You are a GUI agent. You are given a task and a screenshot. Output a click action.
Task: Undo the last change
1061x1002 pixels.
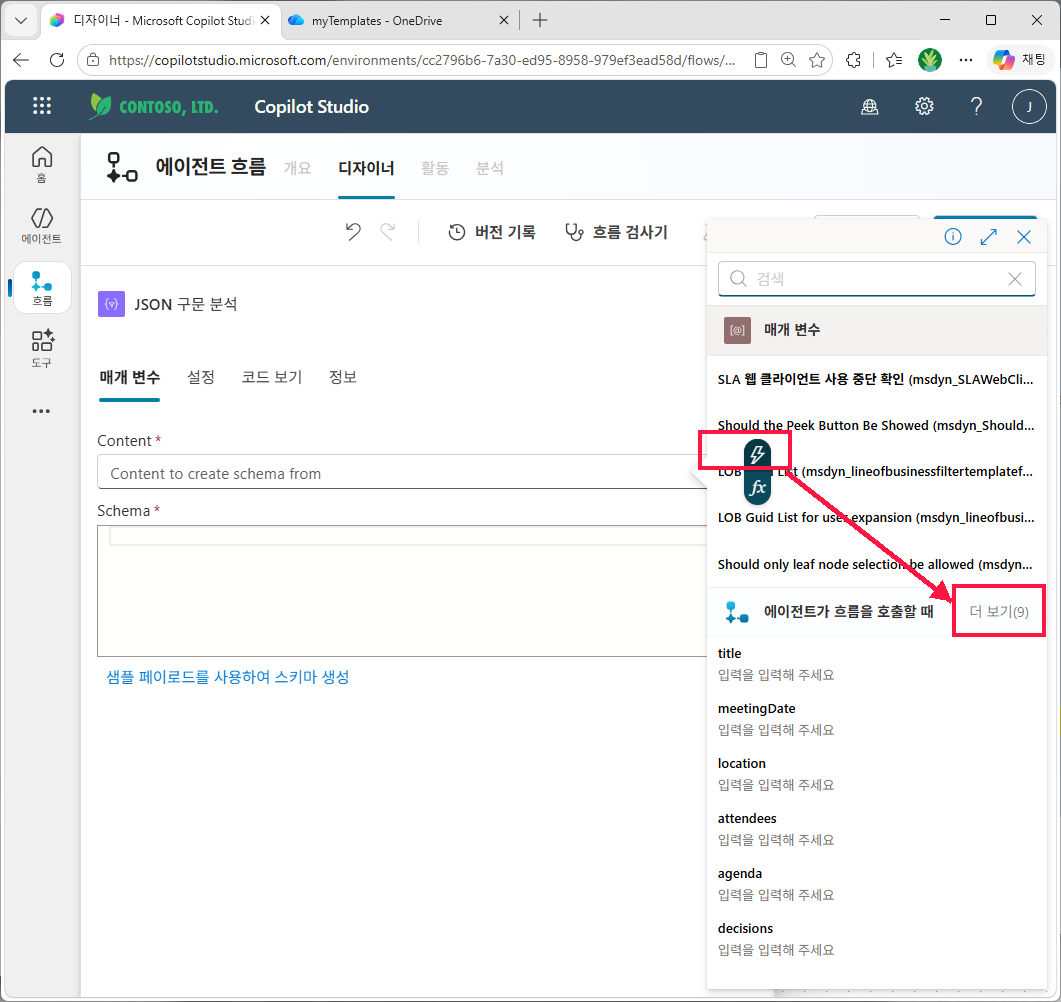(353, 232)
